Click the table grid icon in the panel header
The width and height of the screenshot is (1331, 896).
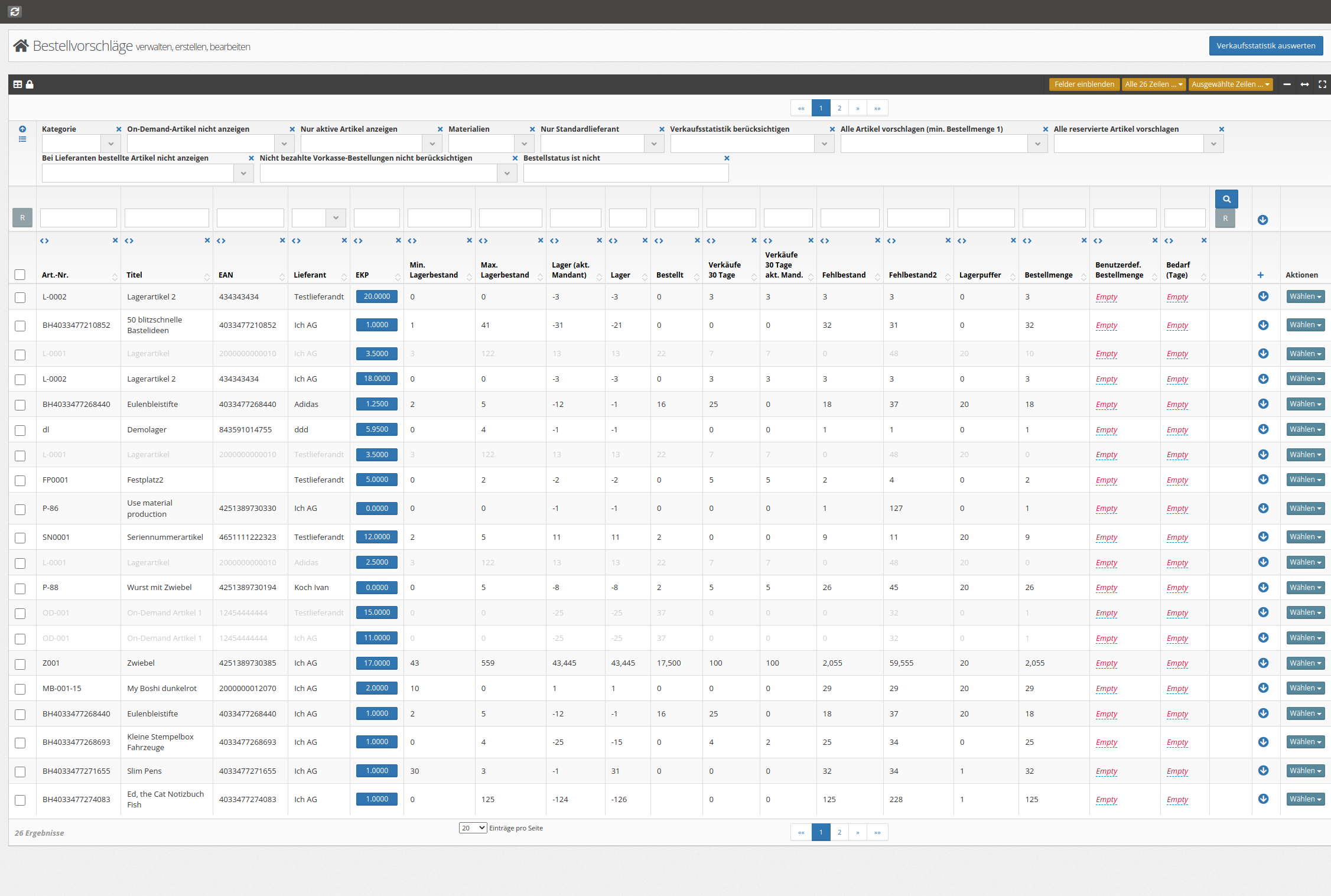tap(18, 84)
